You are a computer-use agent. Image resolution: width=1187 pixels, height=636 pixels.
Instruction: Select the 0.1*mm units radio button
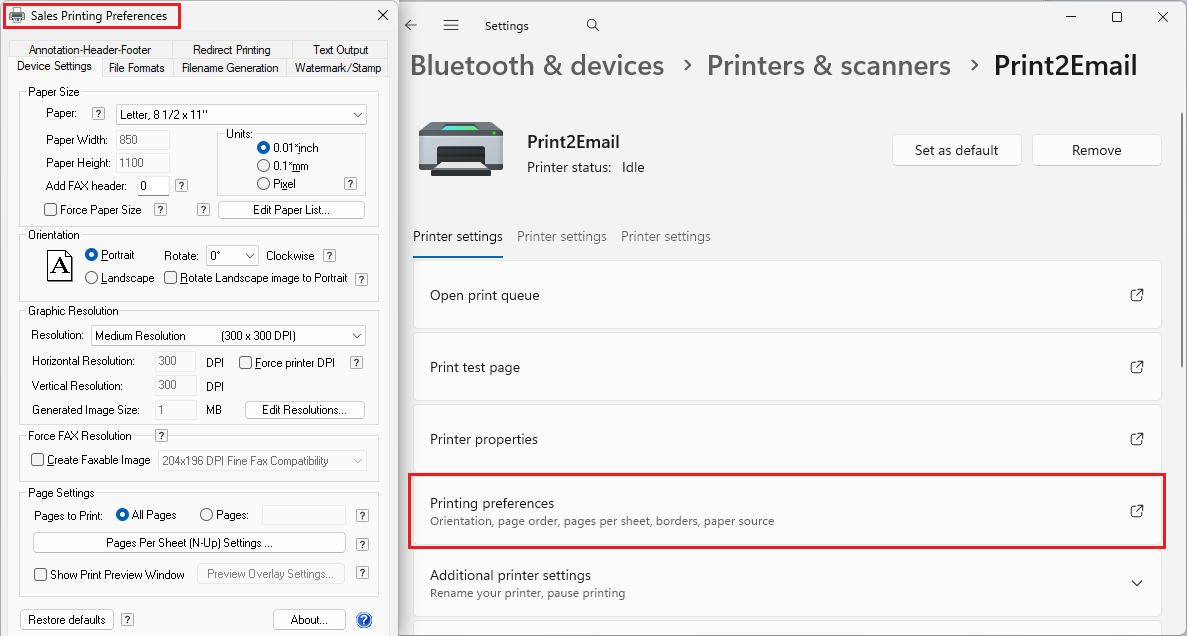pyautogui.click(x=263, y=166)
